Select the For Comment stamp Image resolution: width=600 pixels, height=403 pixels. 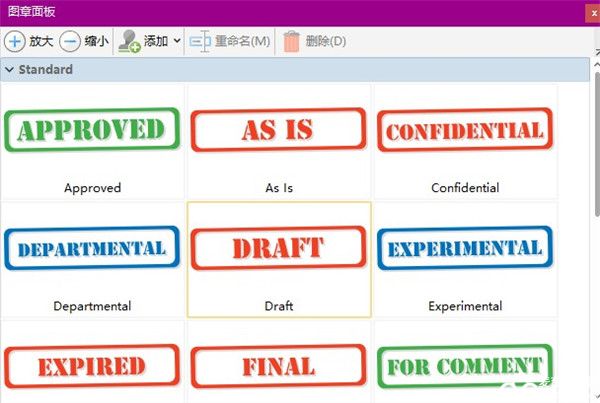465,366
